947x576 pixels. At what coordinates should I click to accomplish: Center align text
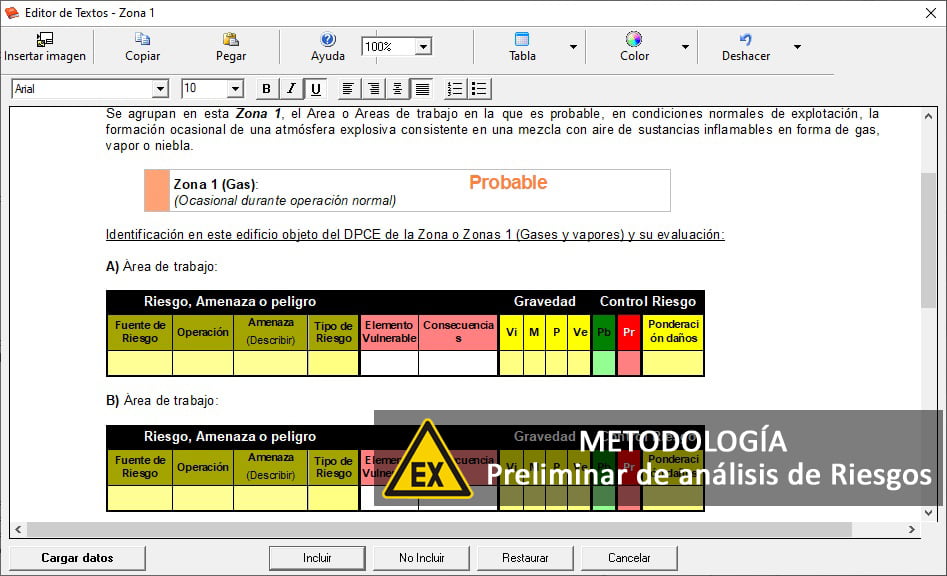[x=397, y=89]
